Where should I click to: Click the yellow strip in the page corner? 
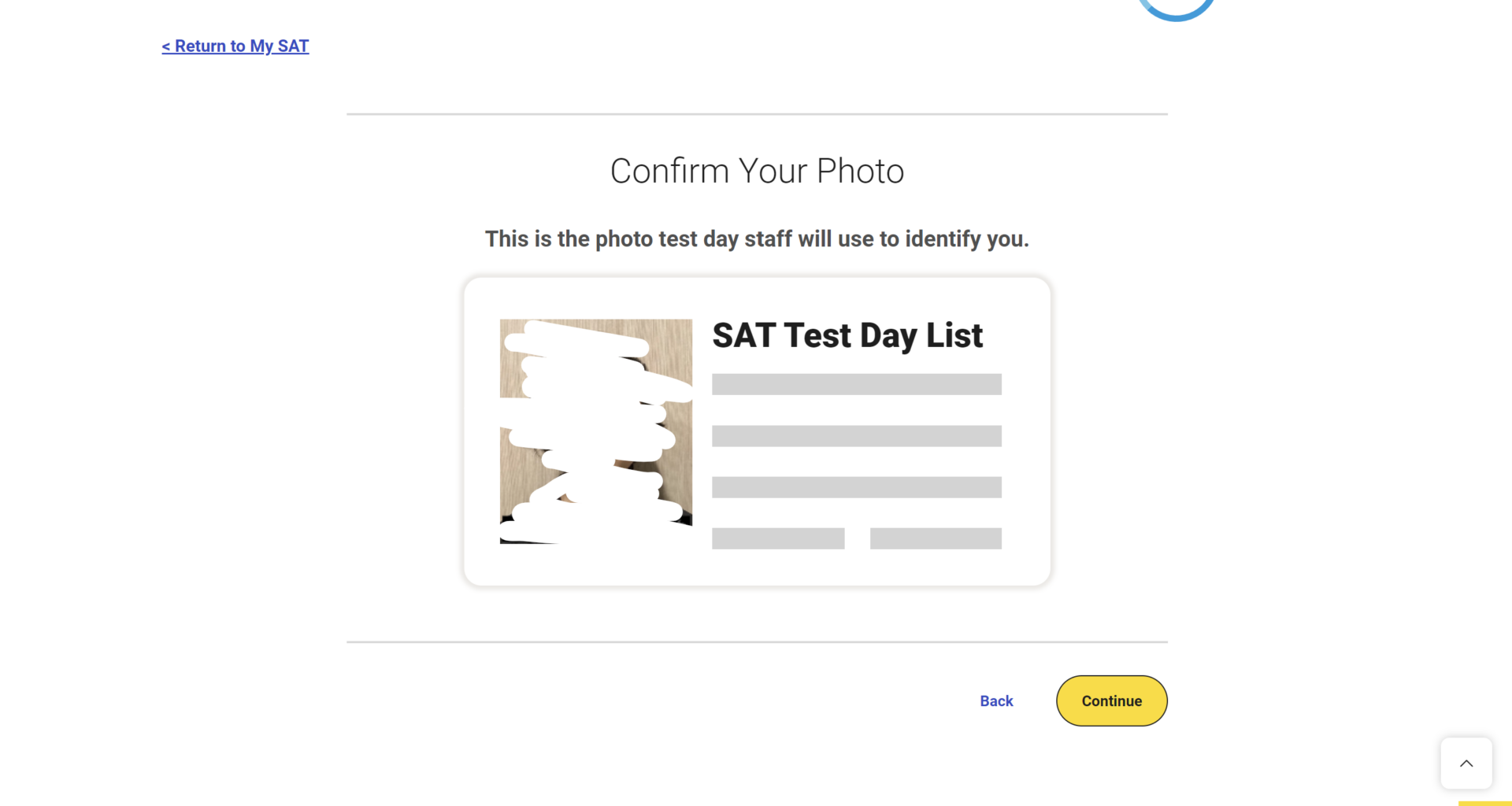click(1484, 803)
